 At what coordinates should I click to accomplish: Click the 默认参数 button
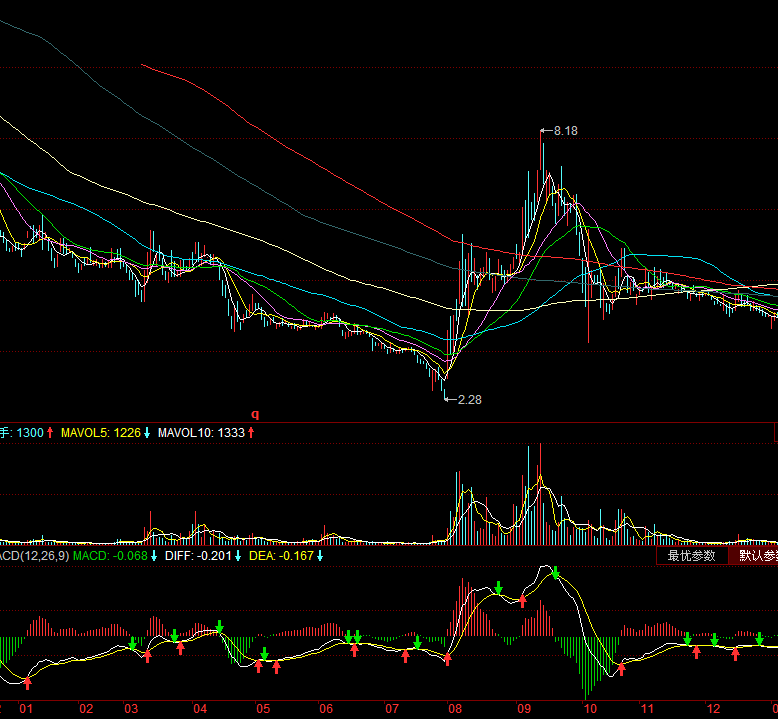coord(756,556)
